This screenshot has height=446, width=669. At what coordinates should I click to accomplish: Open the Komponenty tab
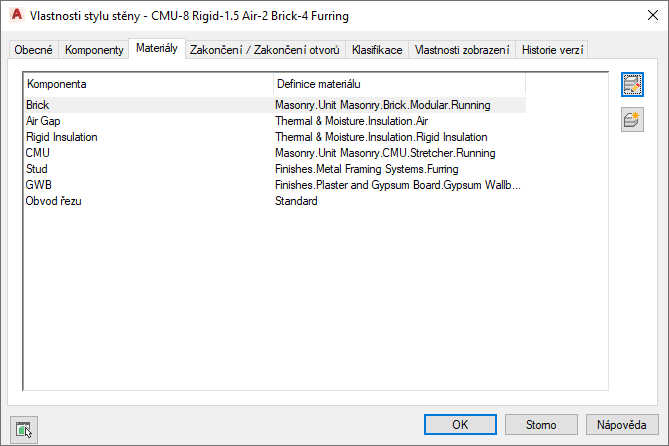94,50
